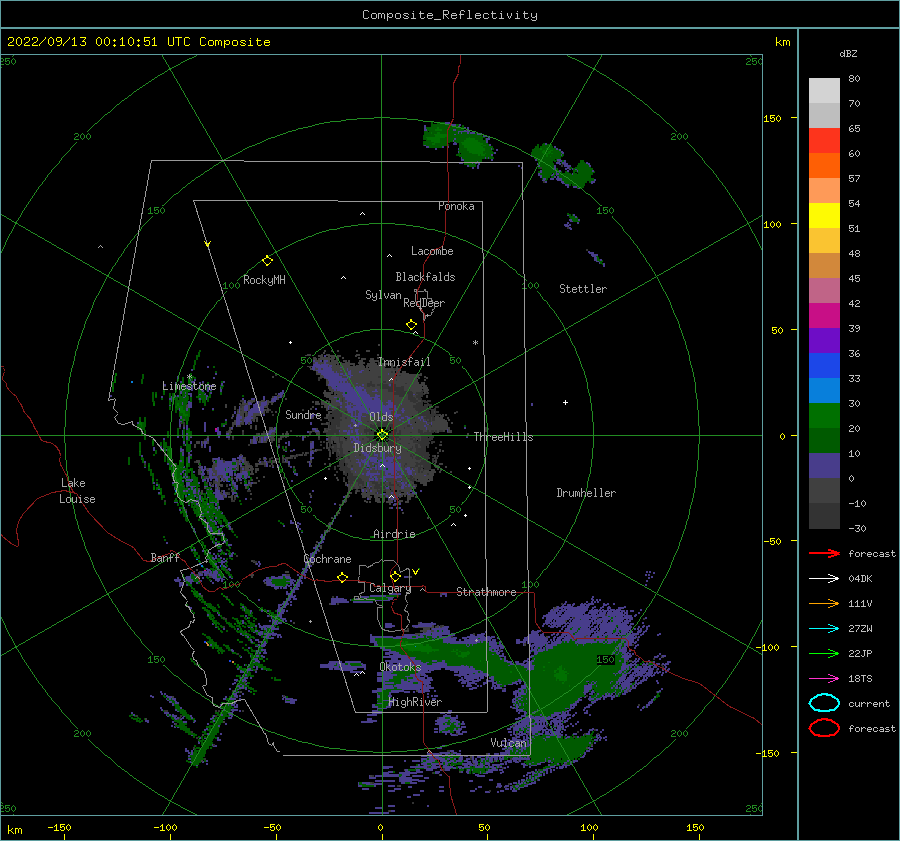
Task: Click the RedDeer city label
Action: (424, 303)
